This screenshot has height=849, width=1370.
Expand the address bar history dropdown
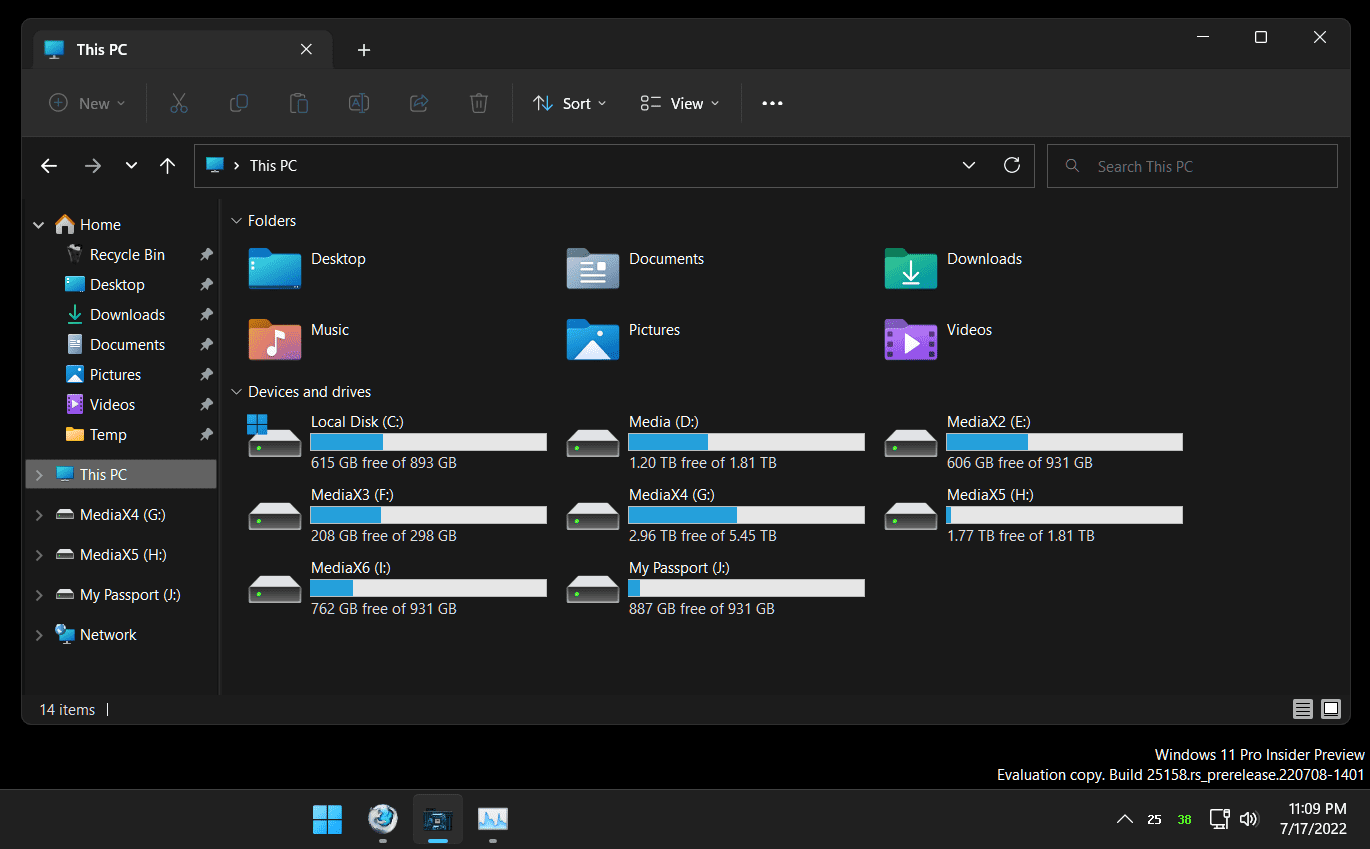pos(968,165)
